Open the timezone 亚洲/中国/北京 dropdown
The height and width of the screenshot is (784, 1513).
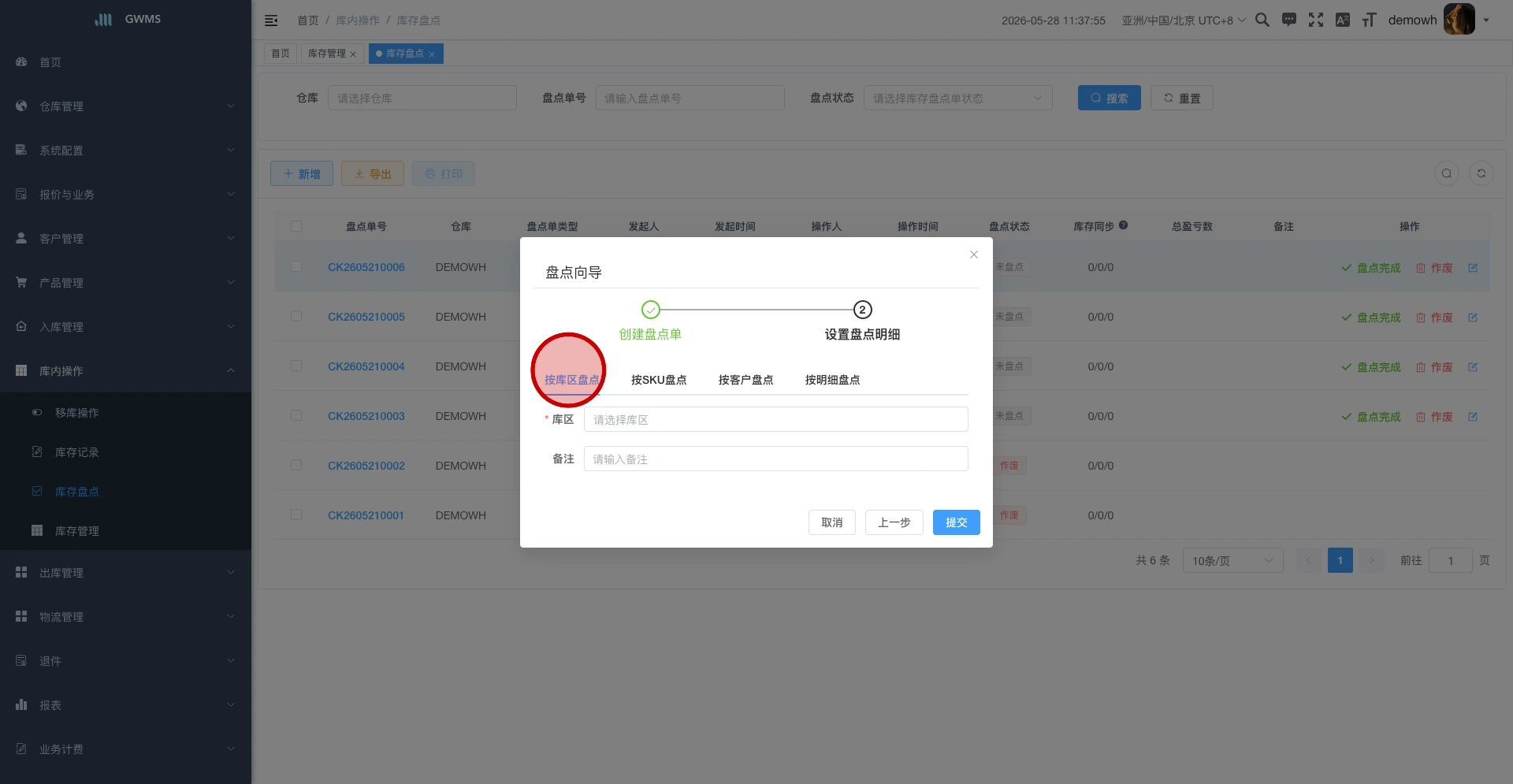pyautogui.click(x=1184, y=20)
